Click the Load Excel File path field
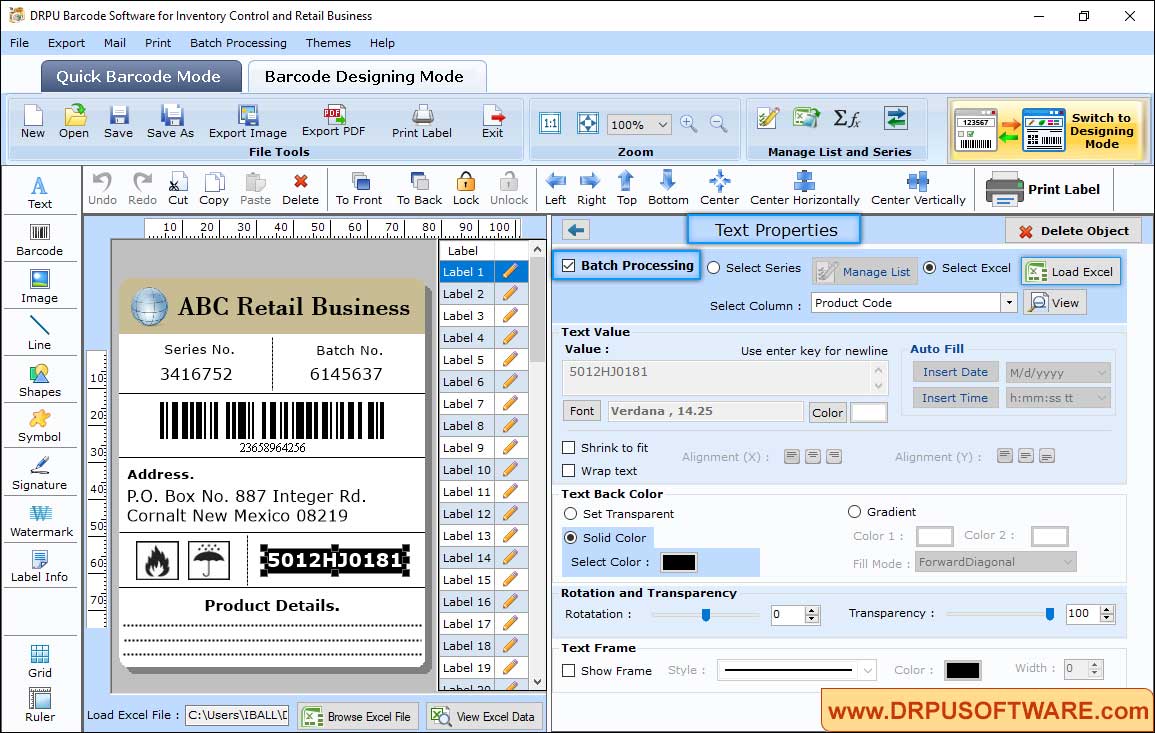1155x733 pixels. coord(236,715)
